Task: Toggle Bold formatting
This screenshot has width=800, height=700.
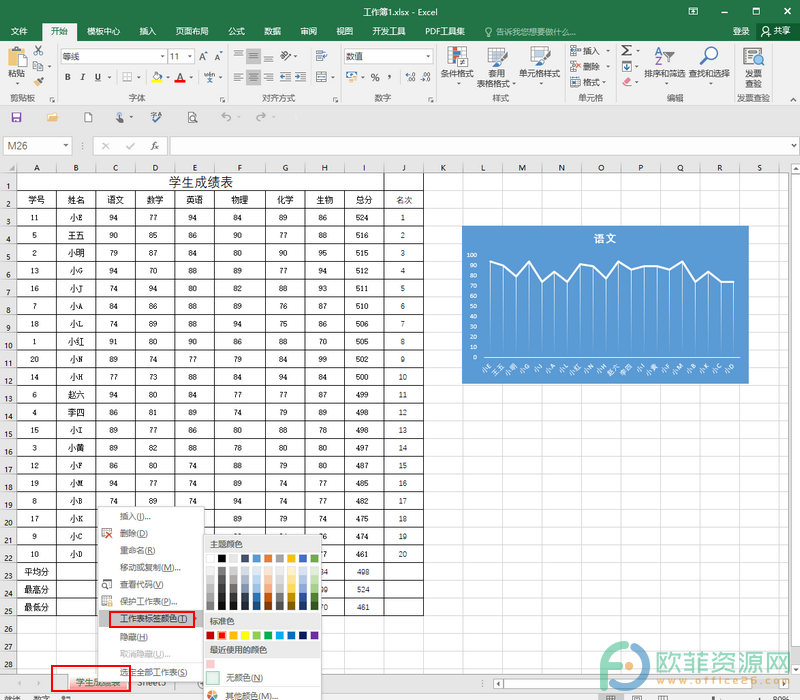Action: click(67, 77)
